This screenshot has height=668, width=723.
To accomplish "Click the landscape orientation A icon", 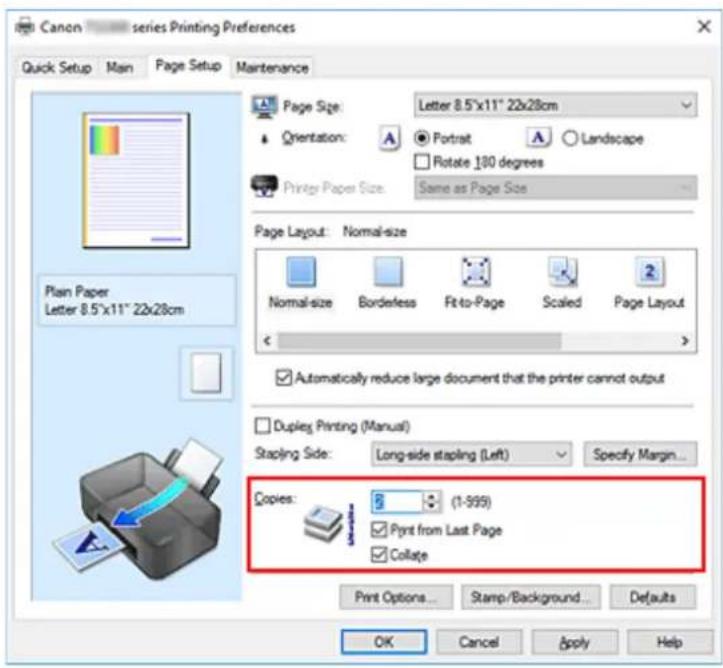I will click(538, 137).
